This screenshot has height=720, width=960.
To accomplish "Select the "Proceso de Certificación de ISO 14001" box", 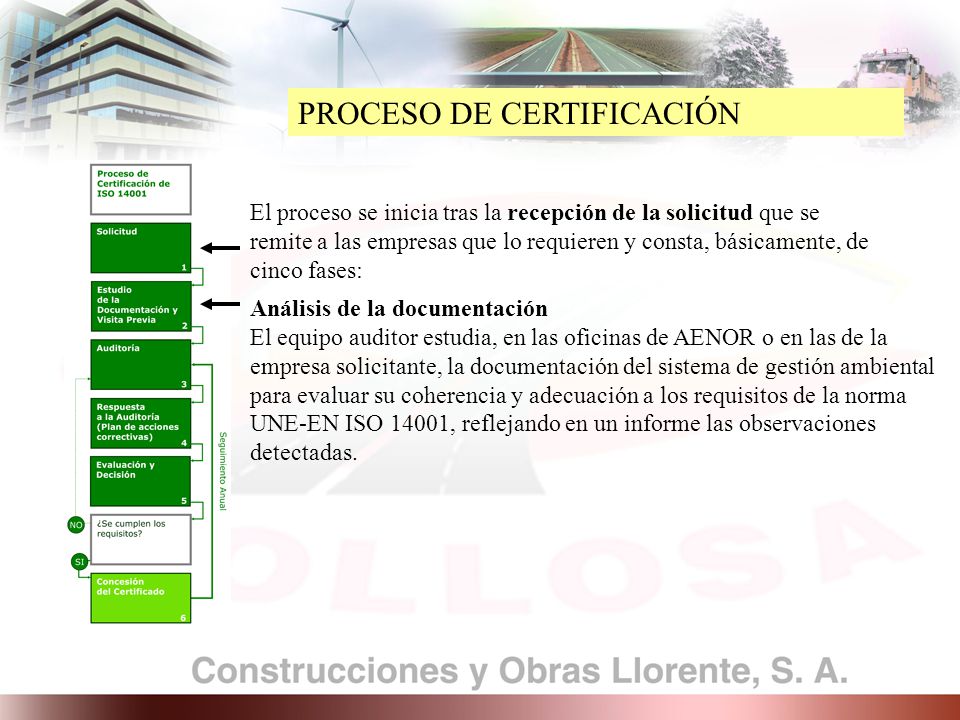I will (x=141, y=189).
